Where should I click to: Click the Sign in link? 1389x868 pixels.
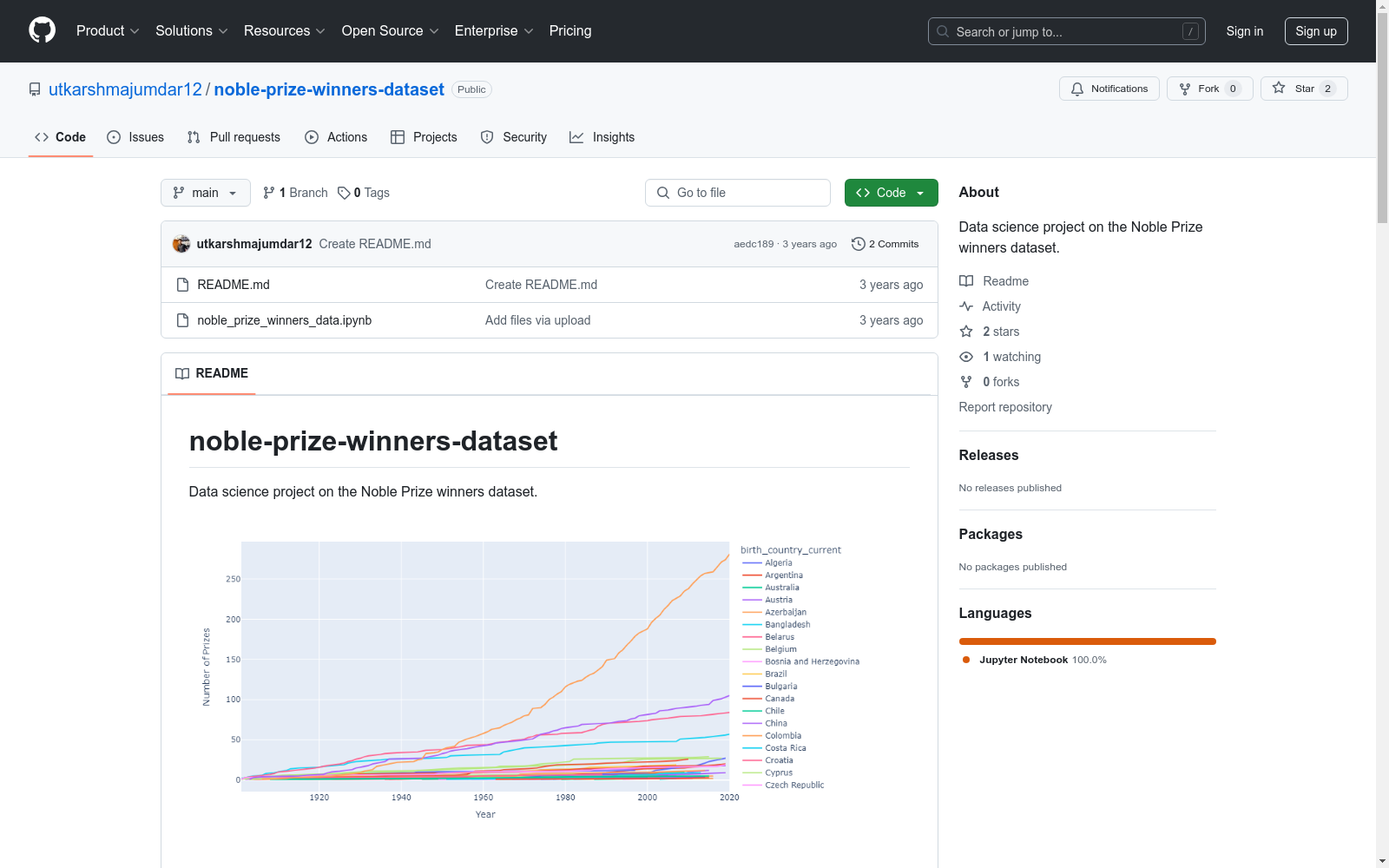pos(1245,31)
